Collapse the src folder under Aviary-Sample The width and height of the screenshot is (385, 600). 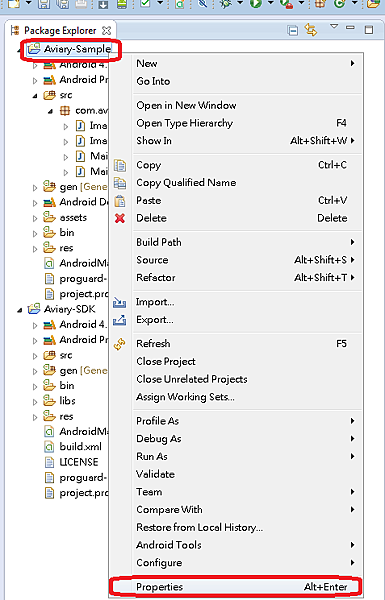click(35, 96)
